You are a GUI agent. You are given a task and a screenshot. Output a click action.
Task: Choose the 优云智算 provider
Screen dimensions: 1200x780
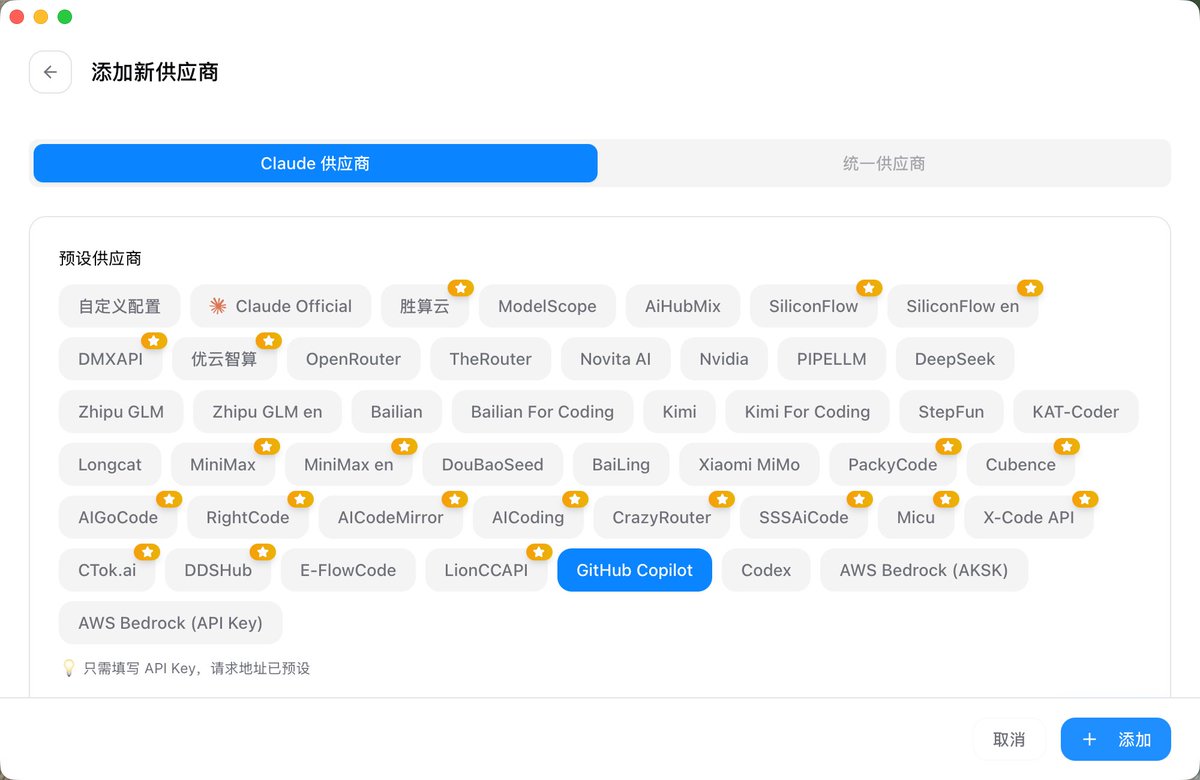coord(225,359)
